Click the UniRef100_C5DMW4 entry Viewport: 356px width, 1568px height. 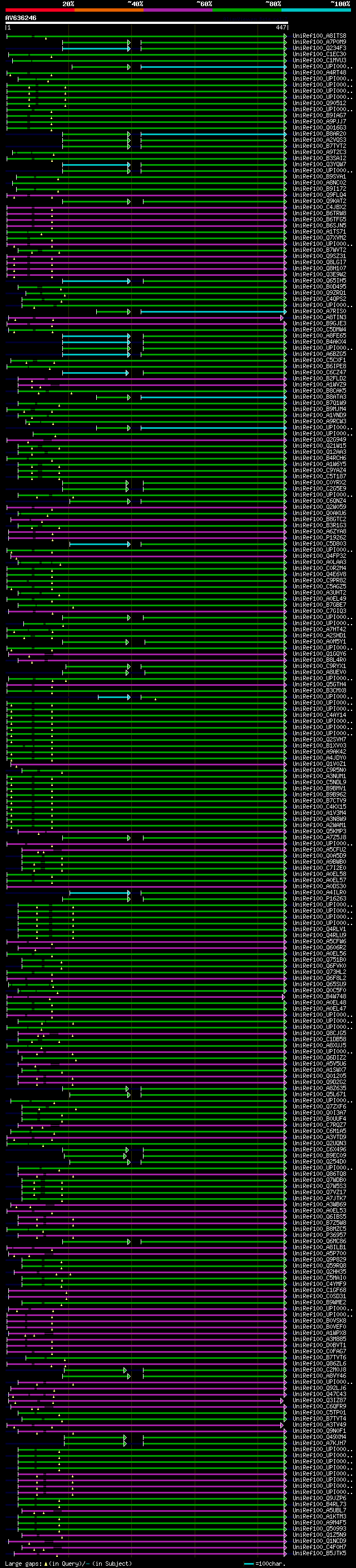click(x=319, y=329)
